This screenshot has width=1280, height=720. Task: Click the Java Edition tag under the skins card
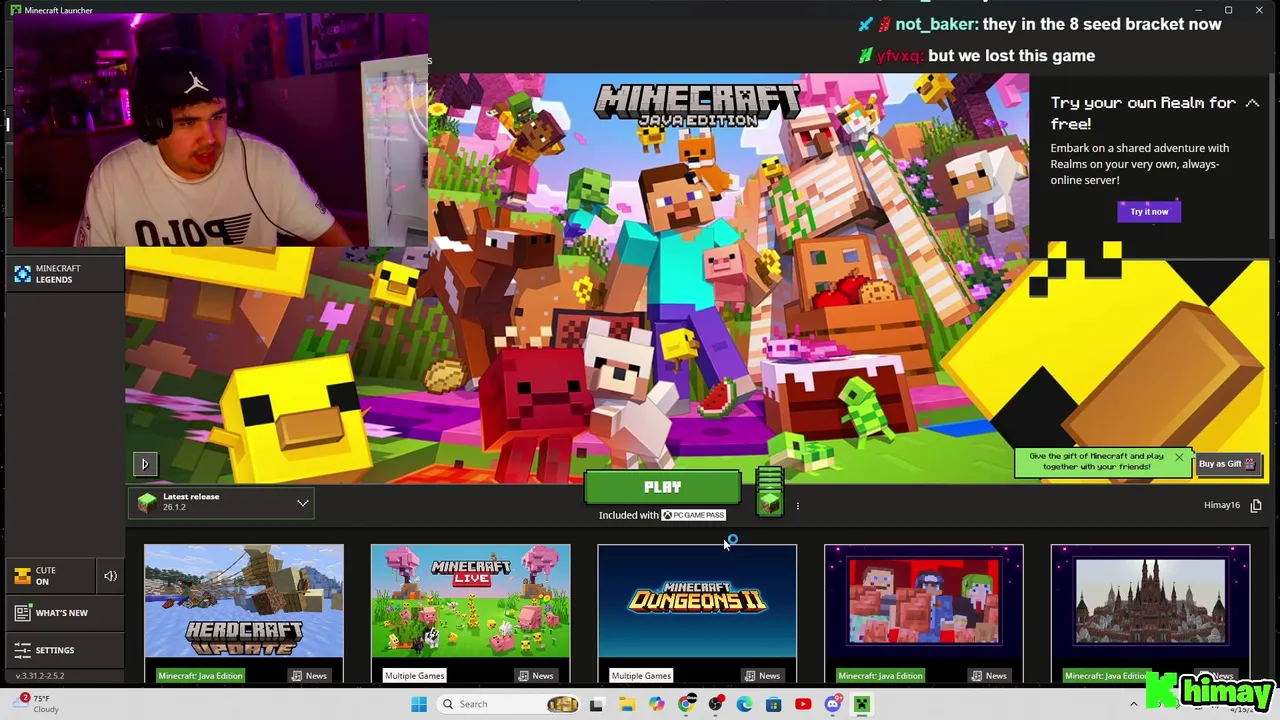[x=880, y=676]
